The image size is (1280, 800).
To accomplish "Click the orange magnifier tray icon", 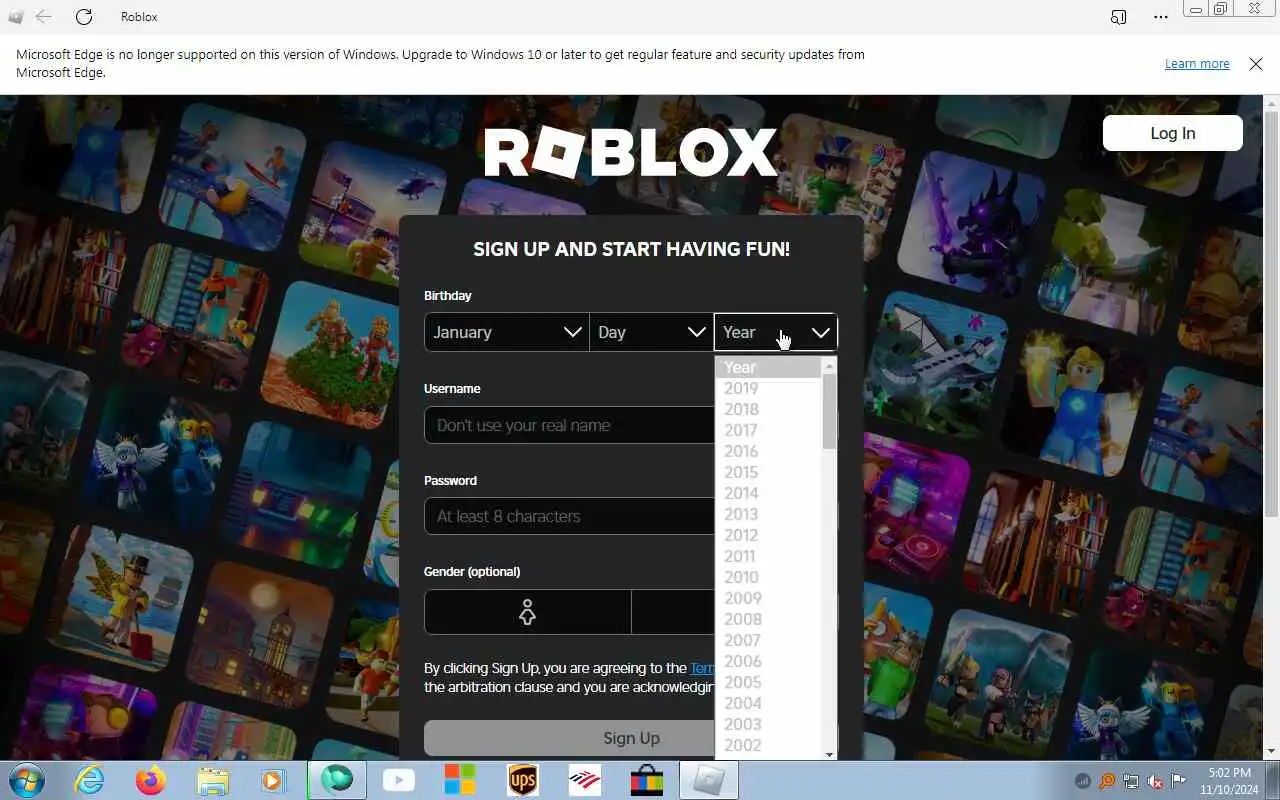I will [1107, 781].
